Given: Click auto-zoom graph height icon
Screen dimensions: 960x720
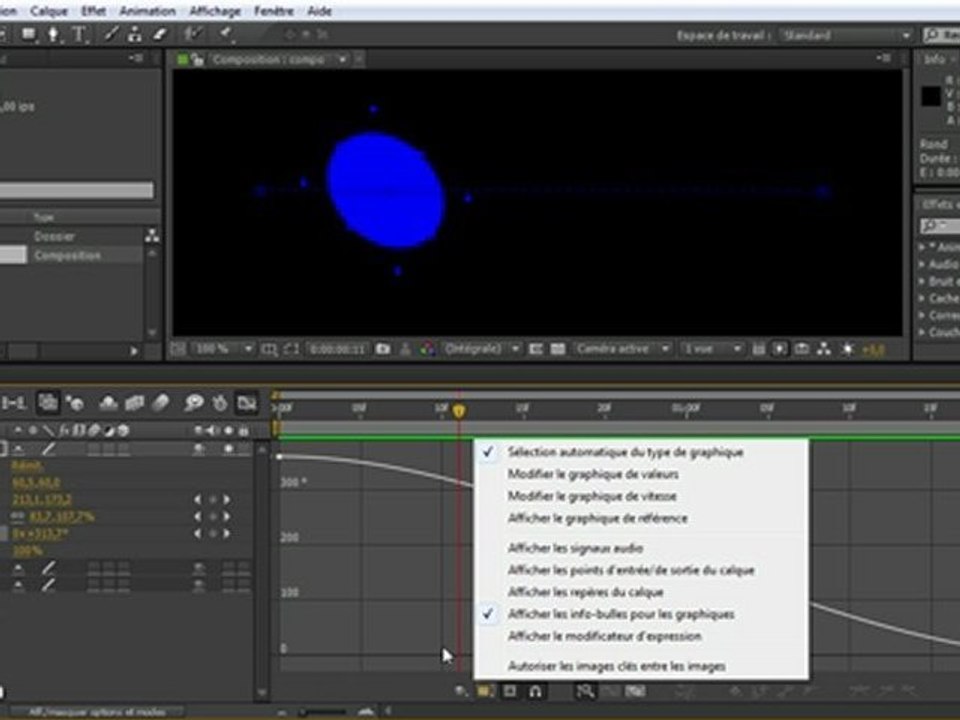Looking at the screenshot, I should (x=585, y=691).
